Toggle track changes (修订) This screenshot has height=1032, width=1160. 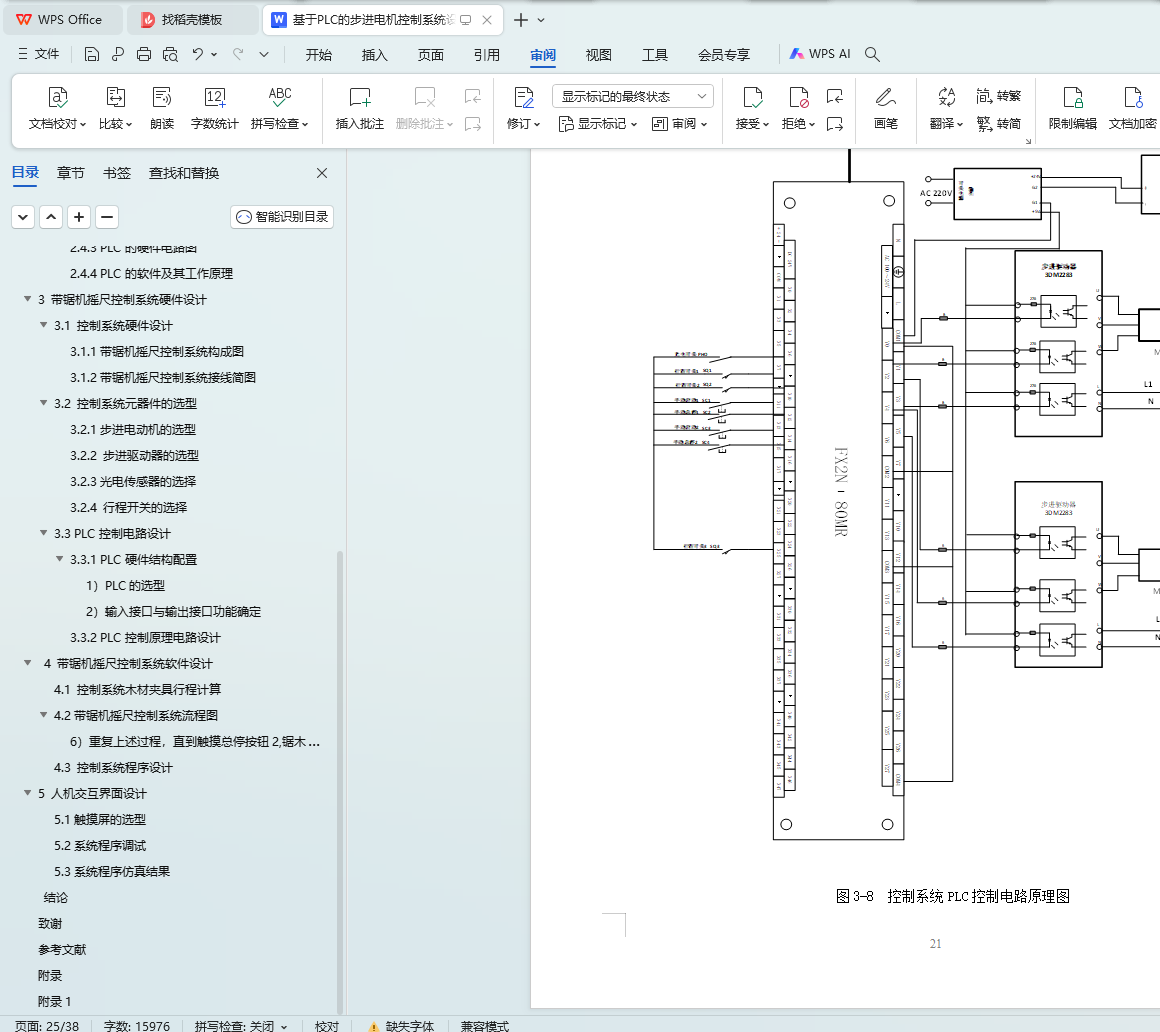524,109
